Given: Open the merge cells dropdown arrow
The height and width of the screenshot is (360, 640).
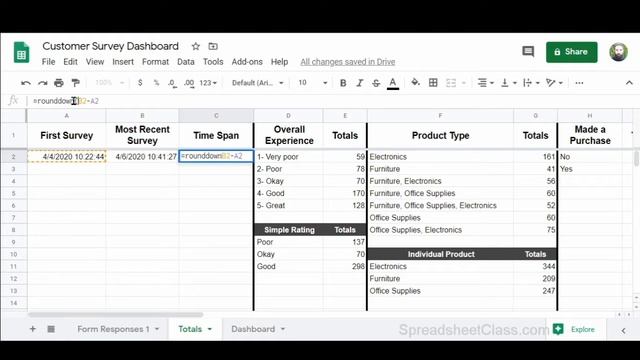Looking at the screenshot, I should coord(464,83).
